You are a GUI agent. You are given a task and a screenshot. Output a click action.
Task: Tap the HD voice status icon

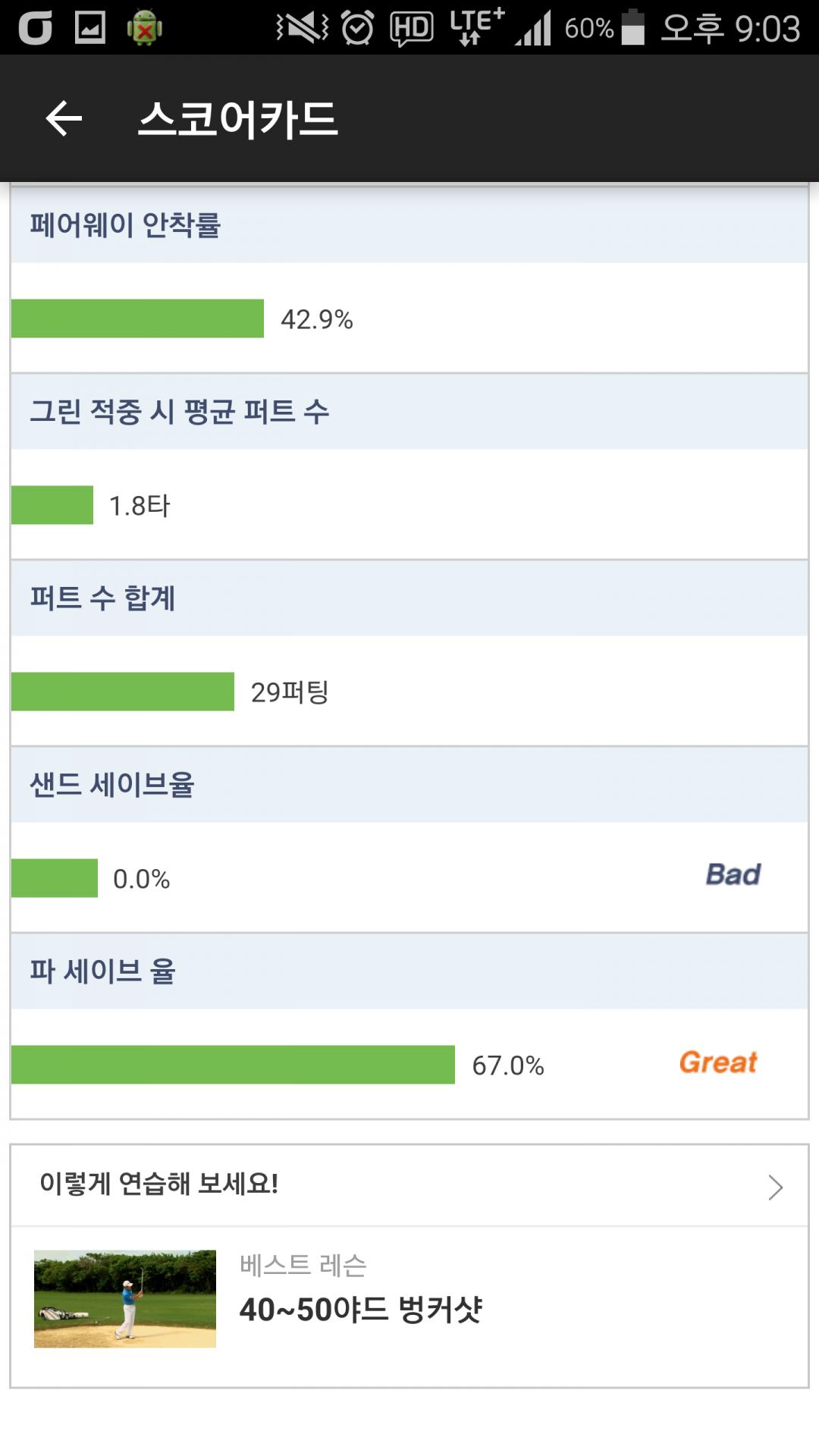tap(411, 29)
